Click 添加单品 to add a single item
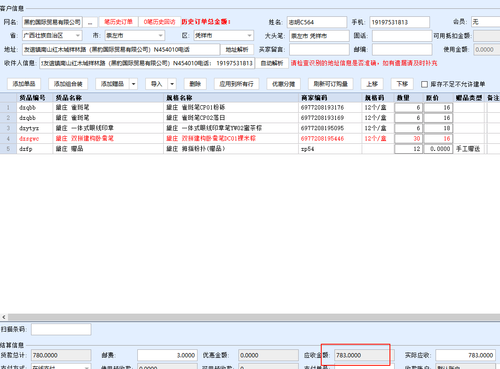 coord(24,84)
